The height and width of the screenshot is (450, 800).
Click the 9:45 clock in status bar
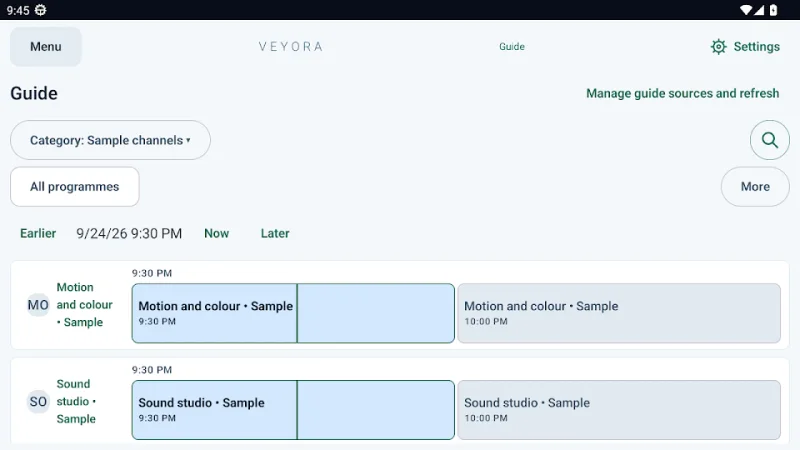(x=18, y=10)
